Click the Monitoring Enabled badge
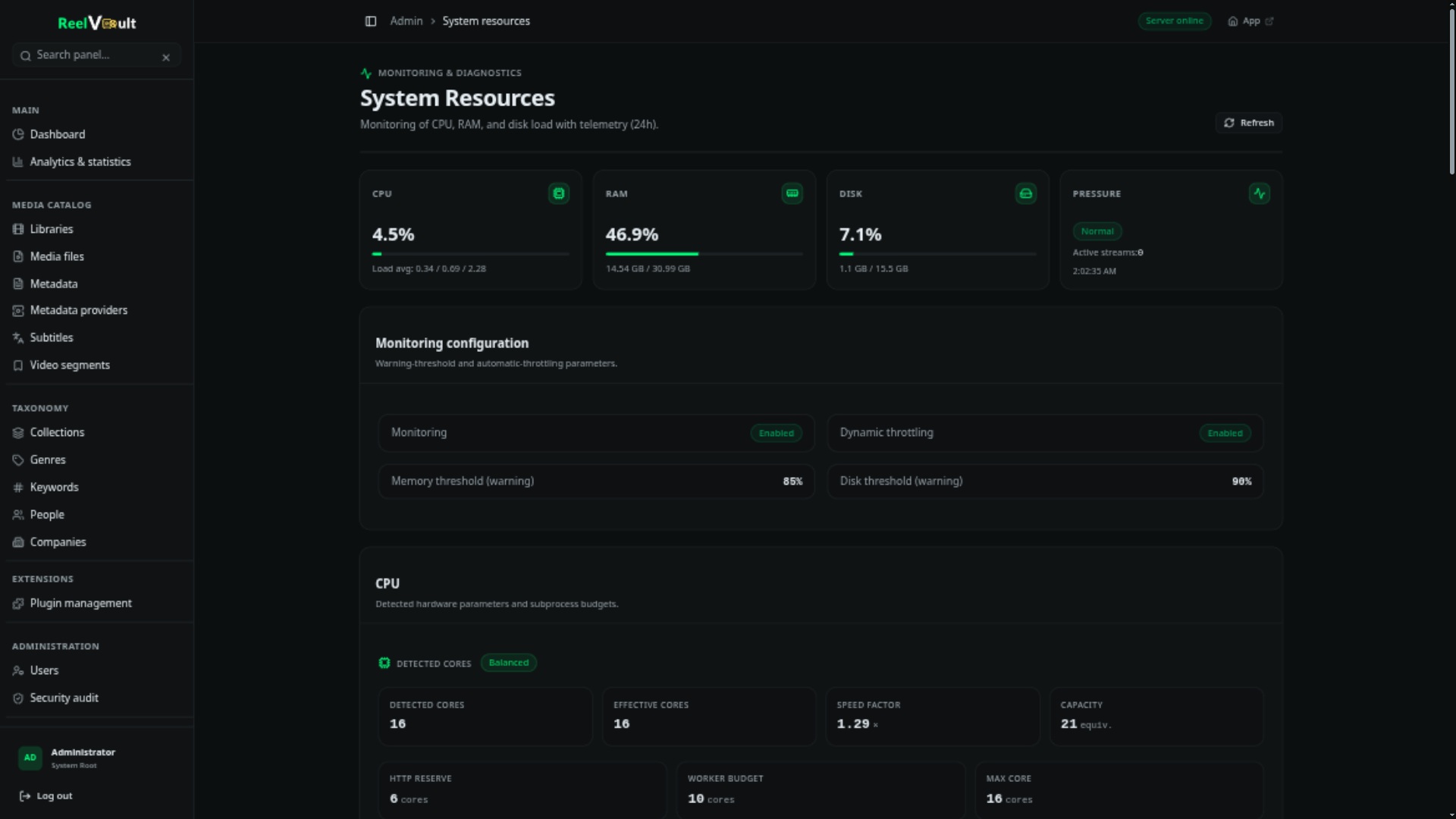The width and height of the screenshot is (1456, 819). (777, 433)
